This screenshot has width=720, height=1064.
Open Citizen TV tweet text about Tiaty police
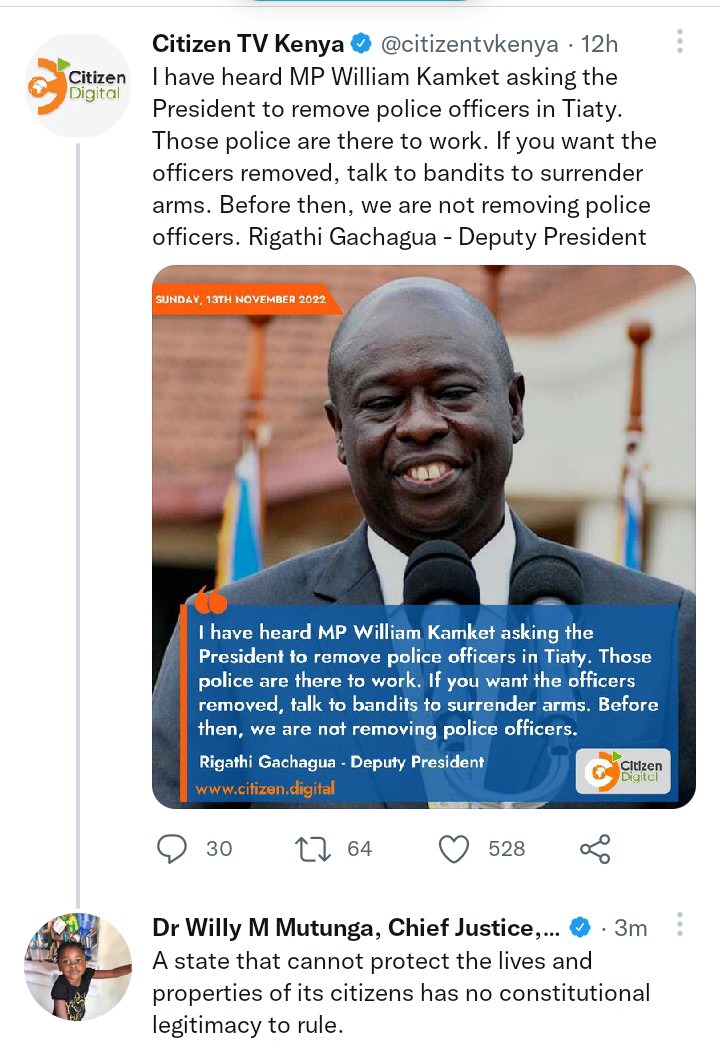pos(404,157)
